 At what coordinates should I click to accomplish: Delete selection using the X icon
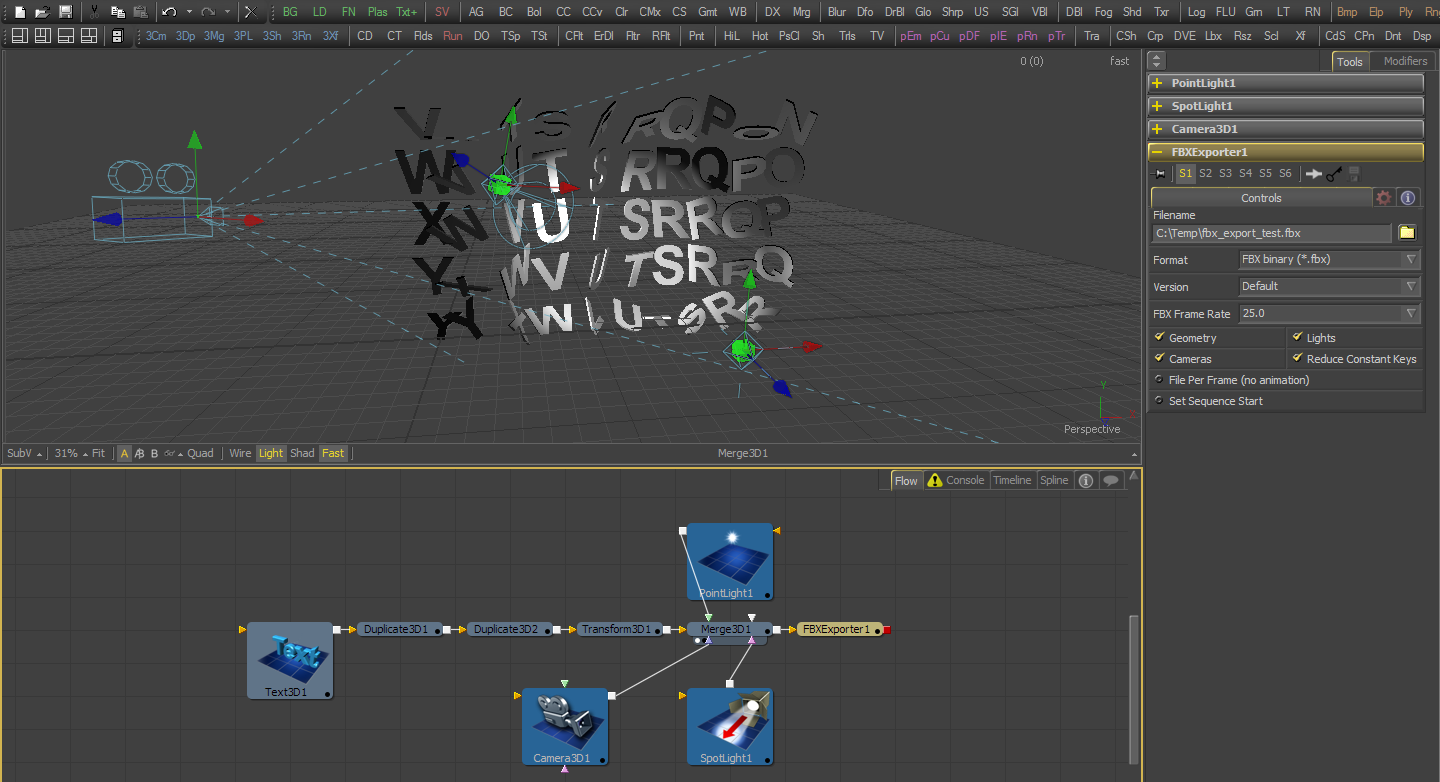pos(250,12)
